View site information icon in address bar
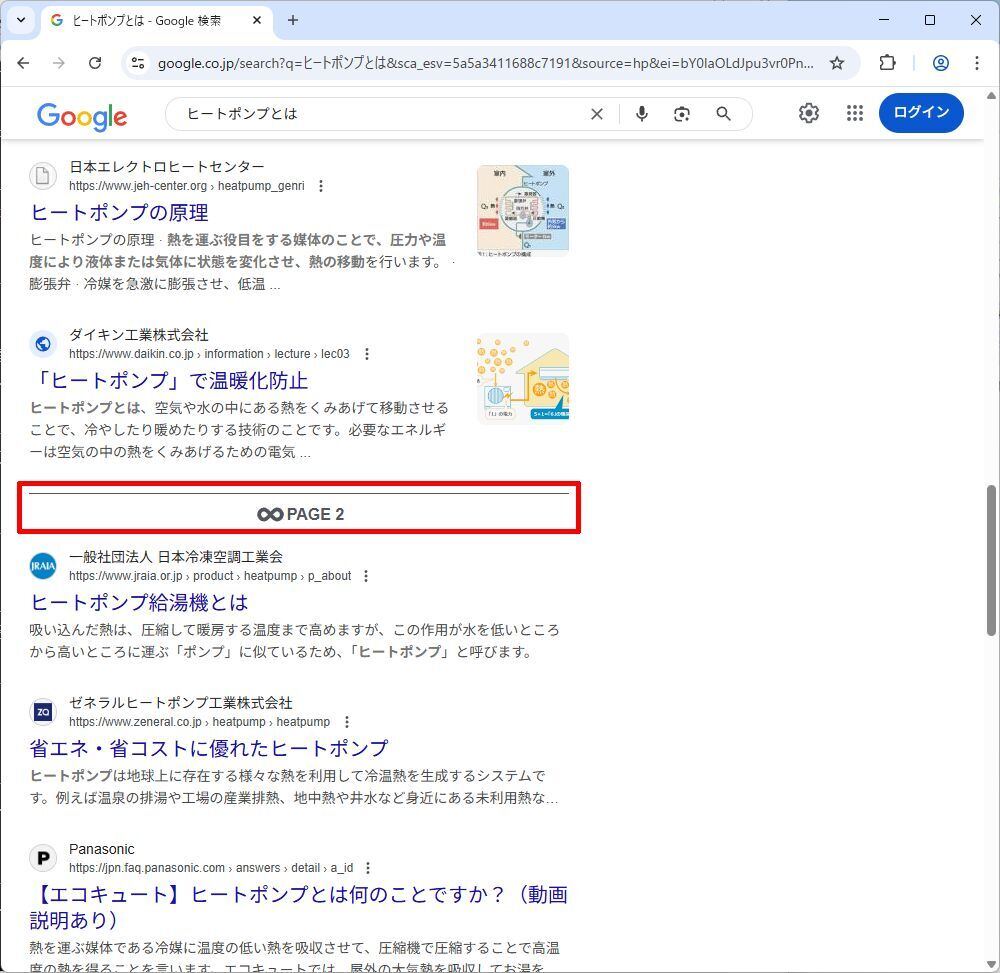This screenshot has width=1000, height=973. click(138, 62)
